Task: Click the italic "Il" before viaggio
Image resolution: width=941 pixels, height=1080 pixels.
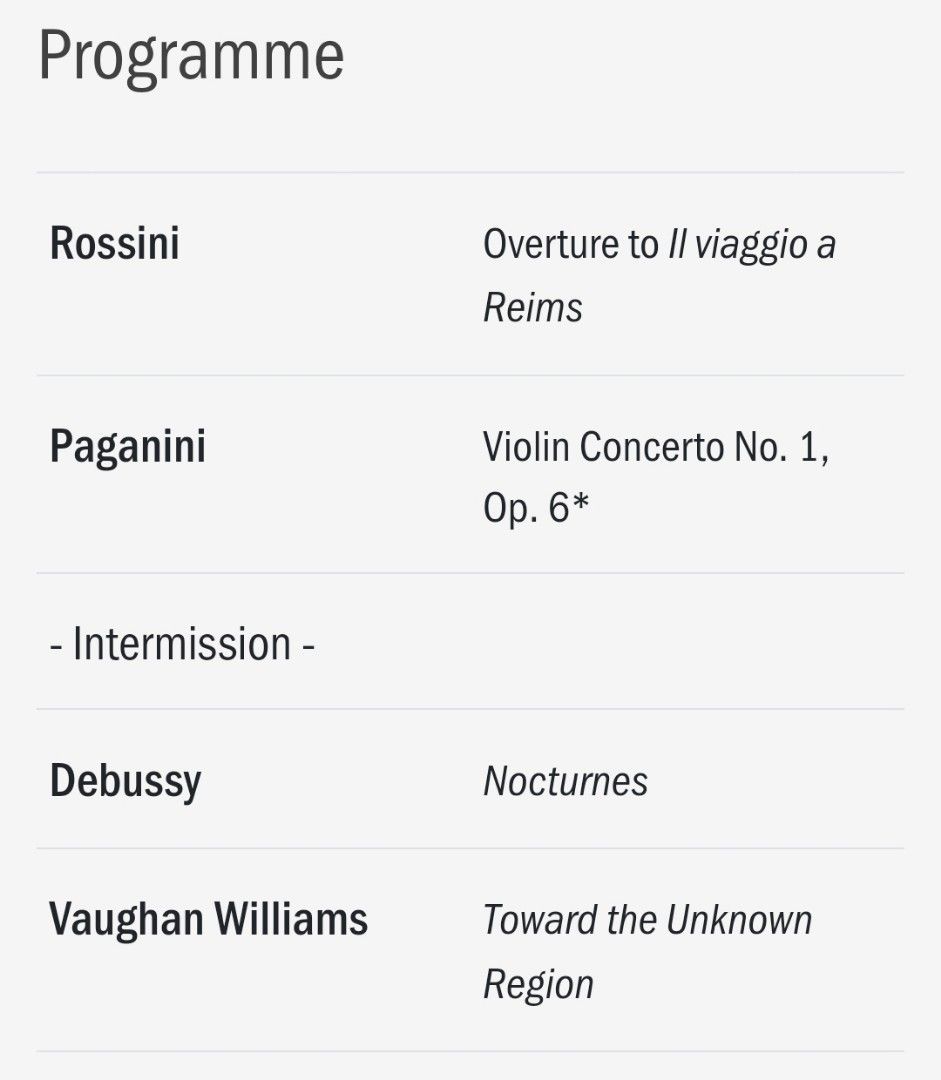Action: tap(675, 244)
